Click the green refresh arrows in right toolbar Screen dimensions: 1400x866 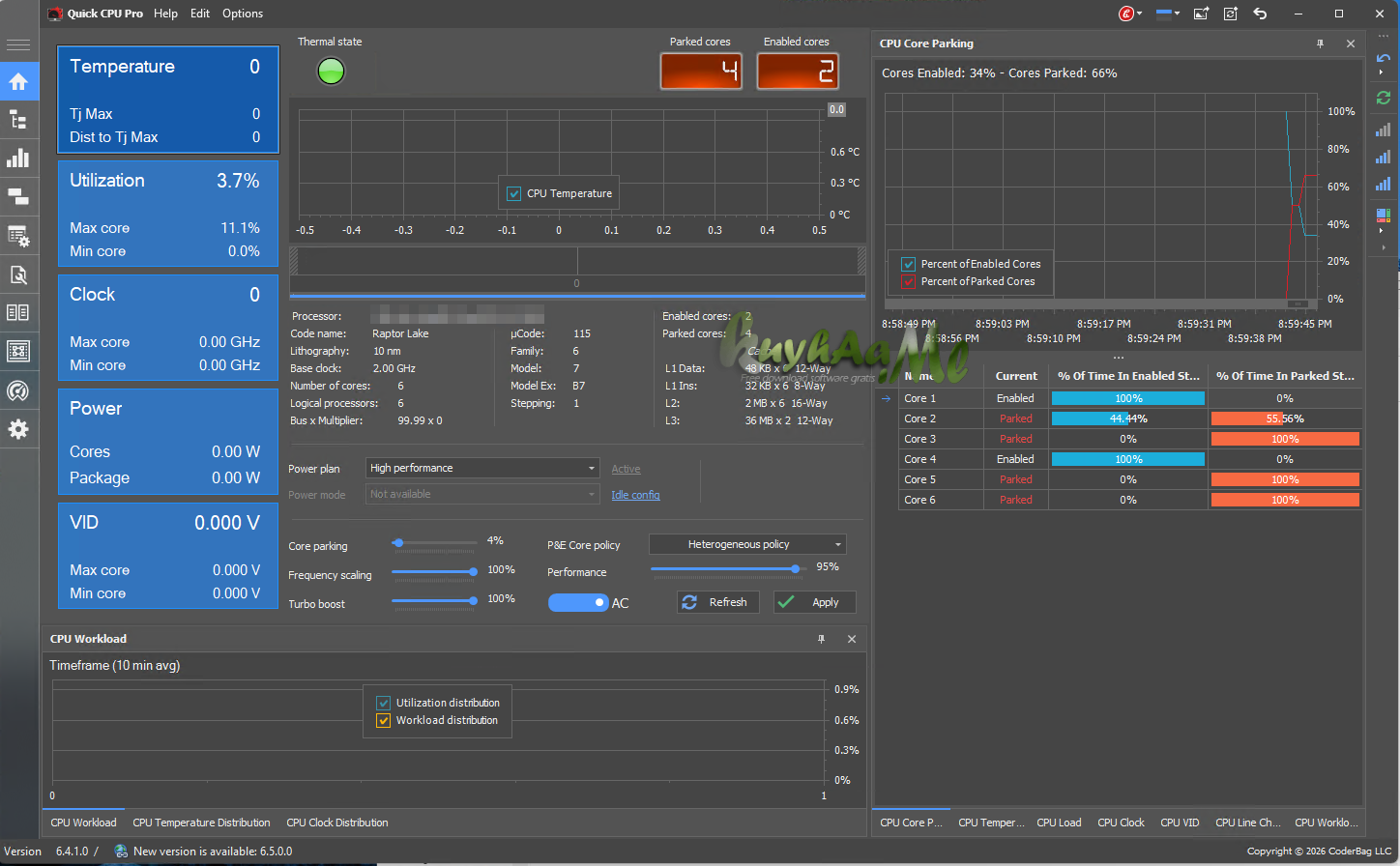click(1384, 98)
